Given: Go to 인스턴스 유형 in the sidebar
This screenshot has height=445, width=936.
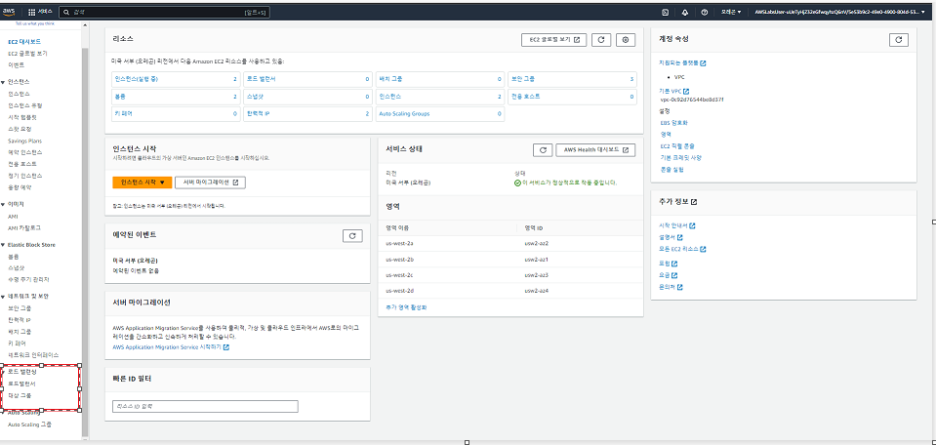Looking at the screenshot, I should coord(25,105).
